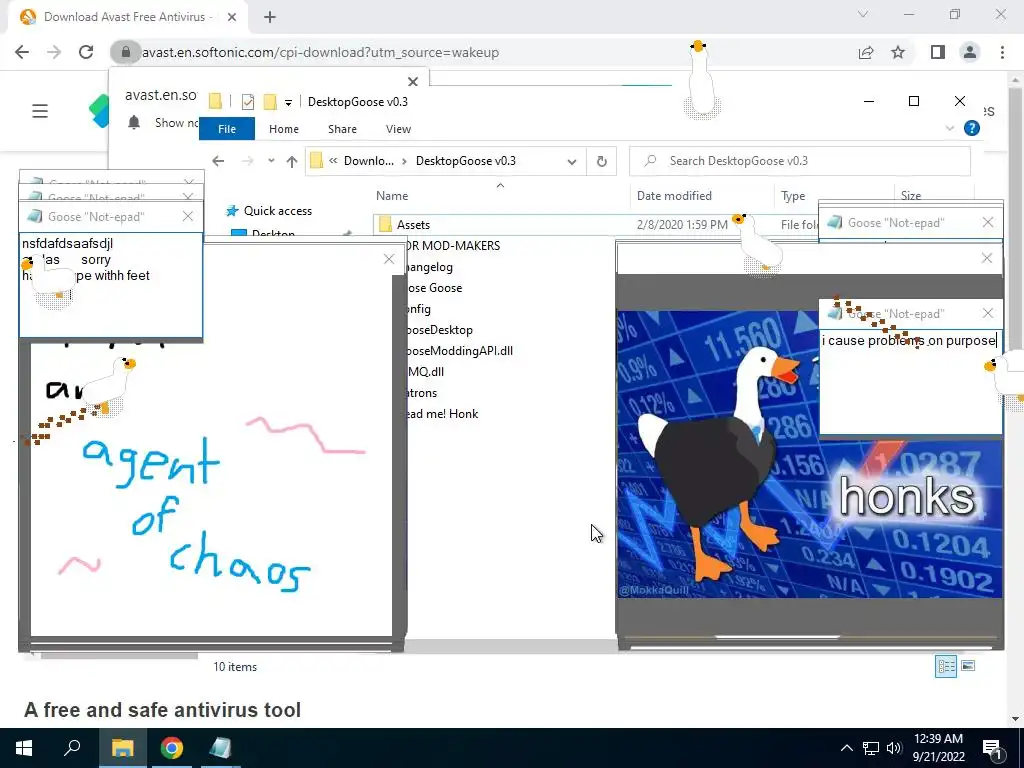The width and height of the screenshot is (1024, 768).
Task: Open recent locations dropdown arrow
Action: coord(271,161)
